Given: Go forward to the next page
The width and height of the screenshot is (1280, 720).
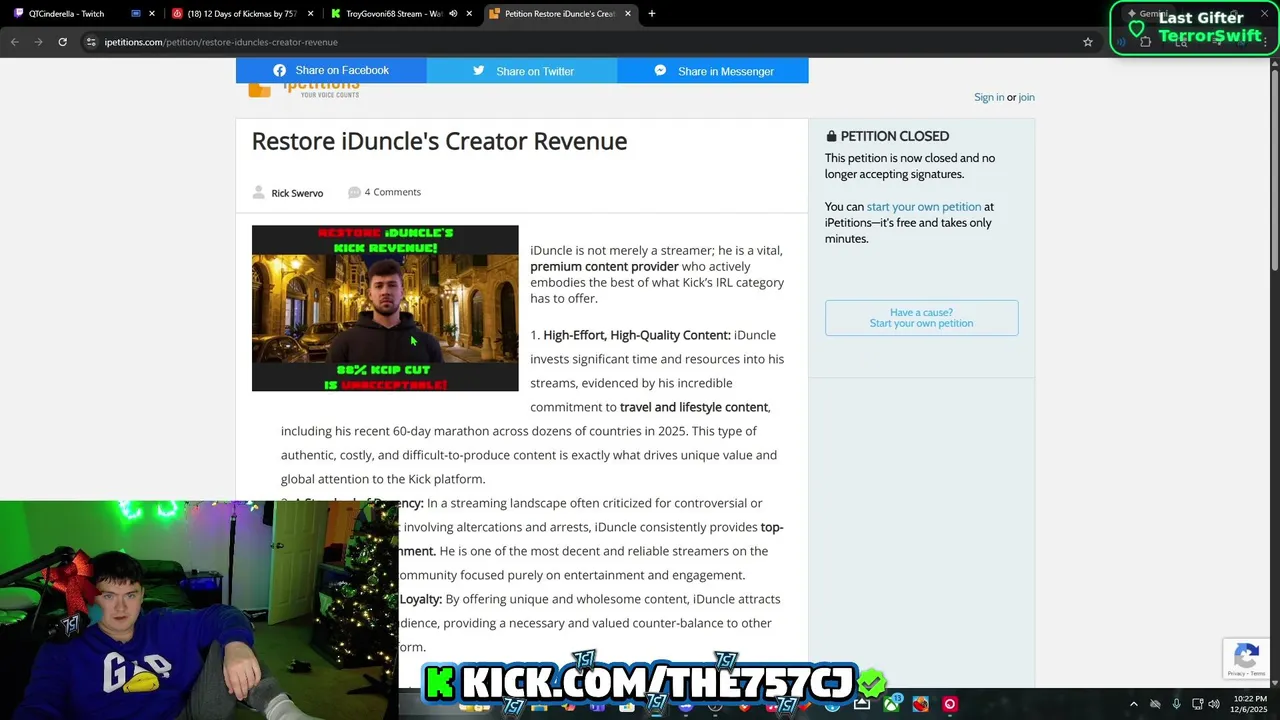Looking at the screenshot, I should 38,42.
